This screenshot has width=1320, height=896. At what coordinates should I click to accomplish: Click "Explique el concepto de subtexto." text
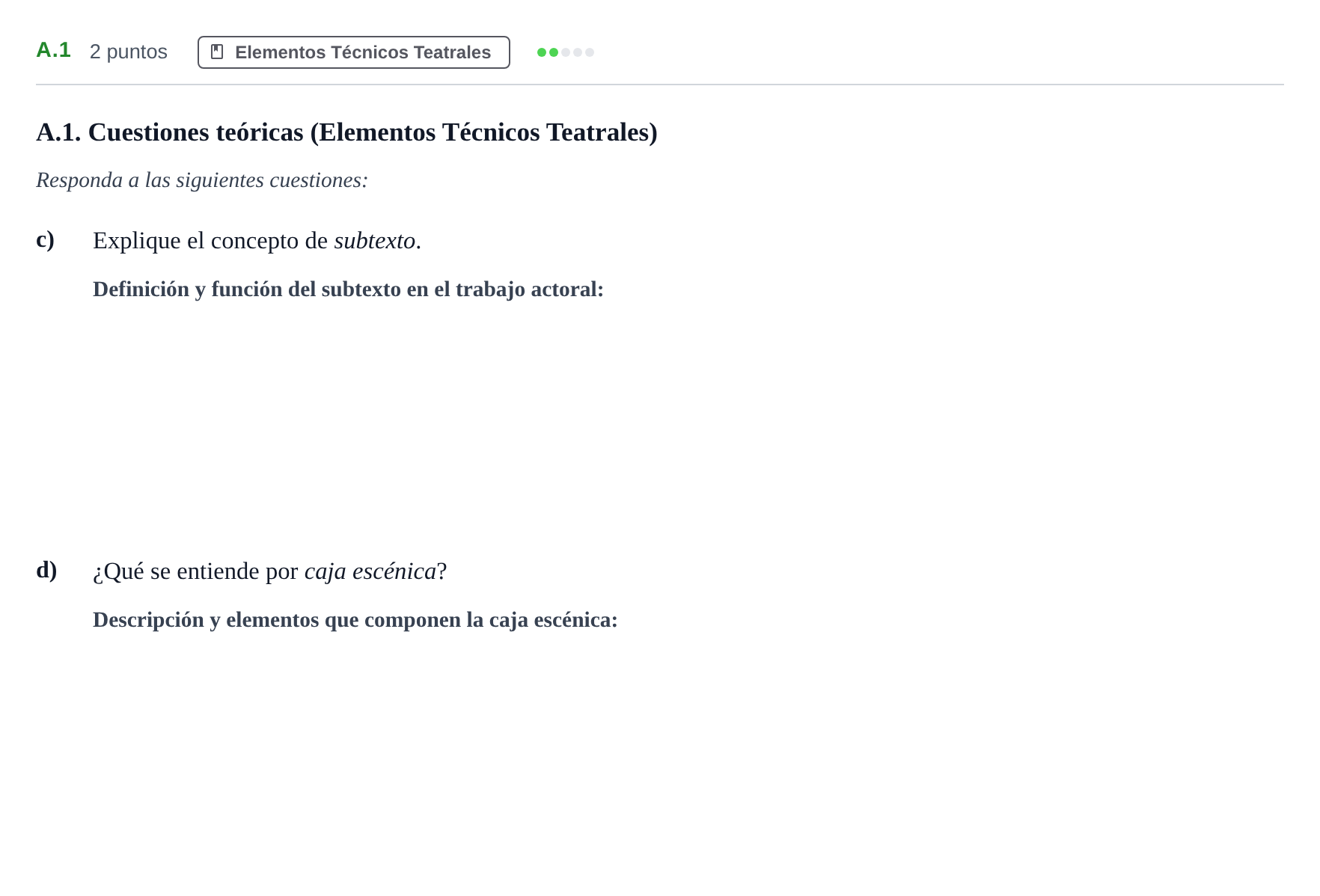tap(257, 241)
